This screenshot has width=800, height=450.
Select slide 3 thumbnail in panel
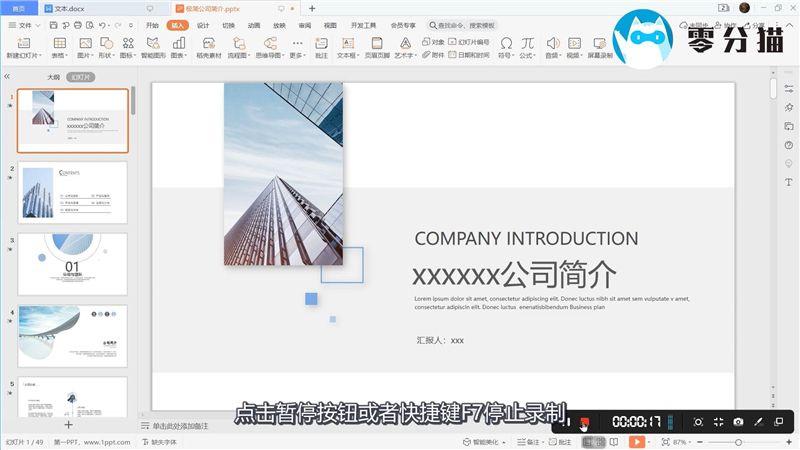click(73, 264)
